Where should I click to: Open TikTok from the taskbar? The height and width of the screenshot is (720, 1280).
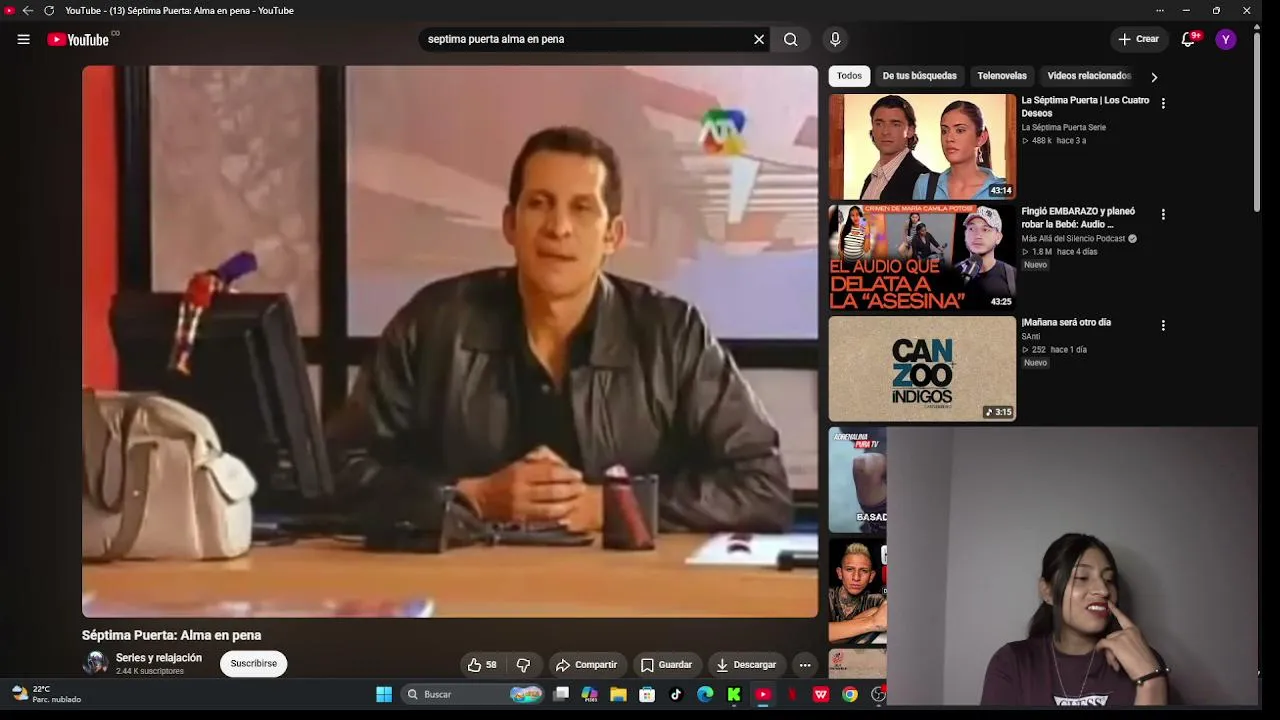pos(676,694)
